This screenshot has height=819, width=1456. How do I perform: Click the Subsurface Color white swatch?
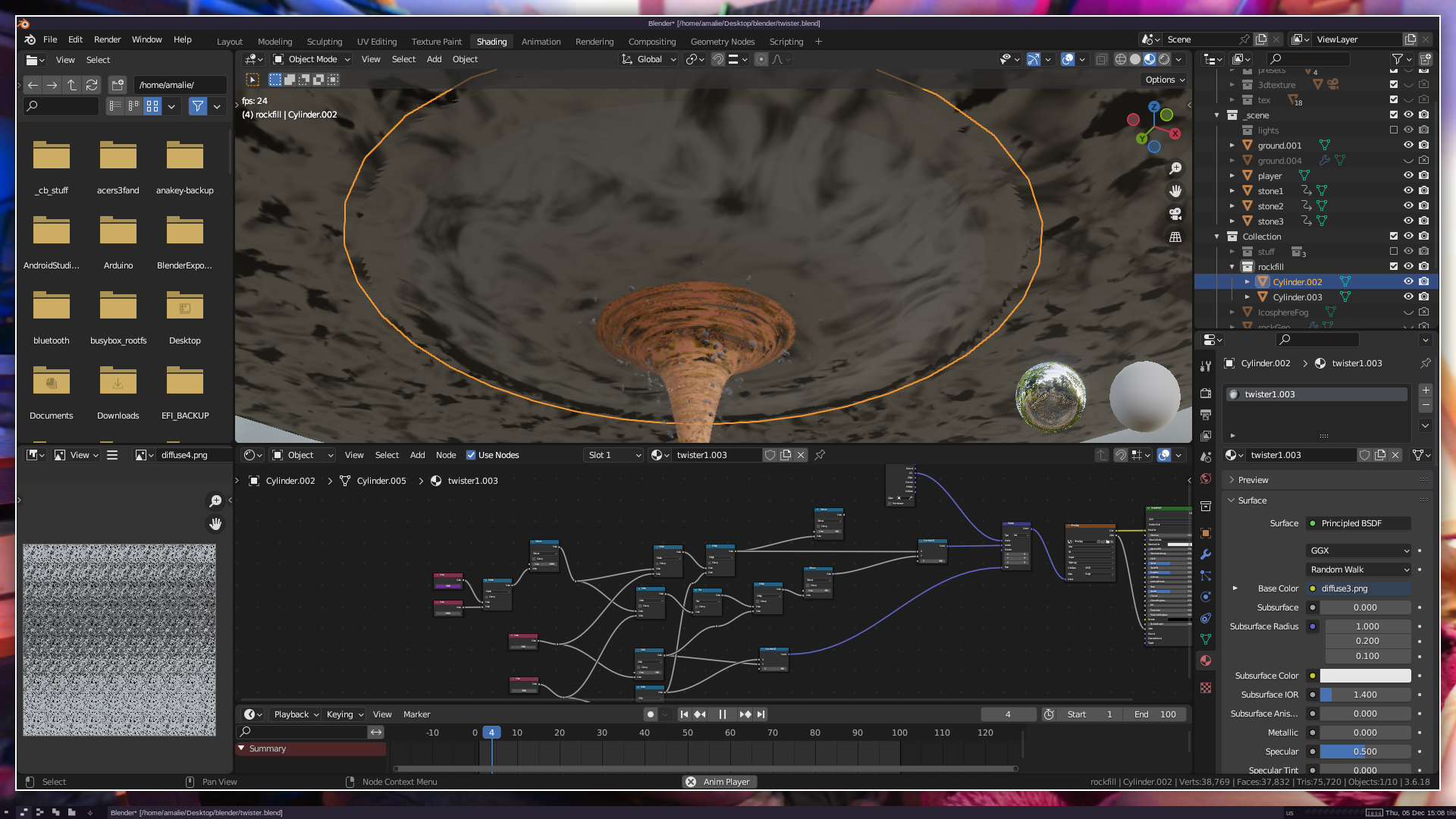click(x=1365, y=676)
